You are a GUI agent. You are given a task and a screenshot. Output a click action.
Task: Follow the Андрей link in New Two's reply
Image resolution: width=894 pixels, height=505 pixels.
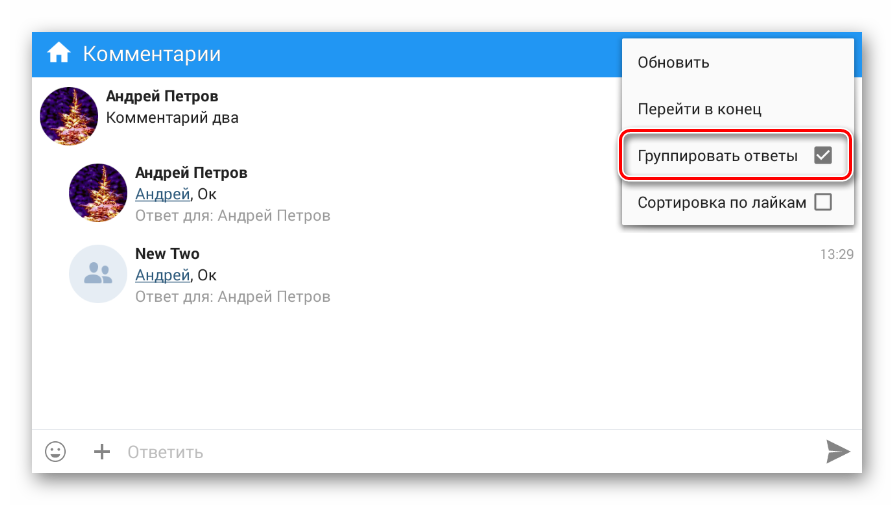pyautogui.click(x=162, y=275)
